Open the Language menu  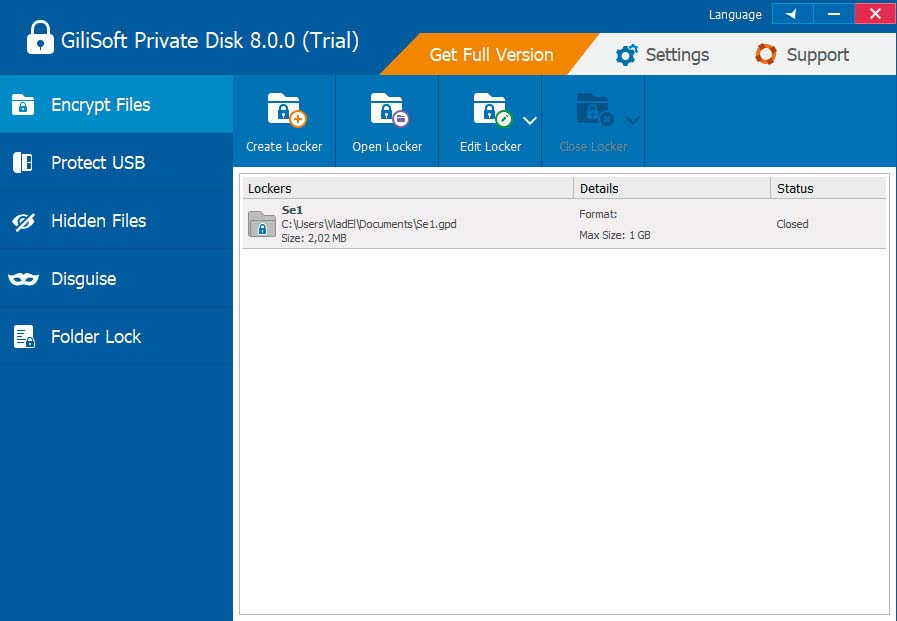735,15
